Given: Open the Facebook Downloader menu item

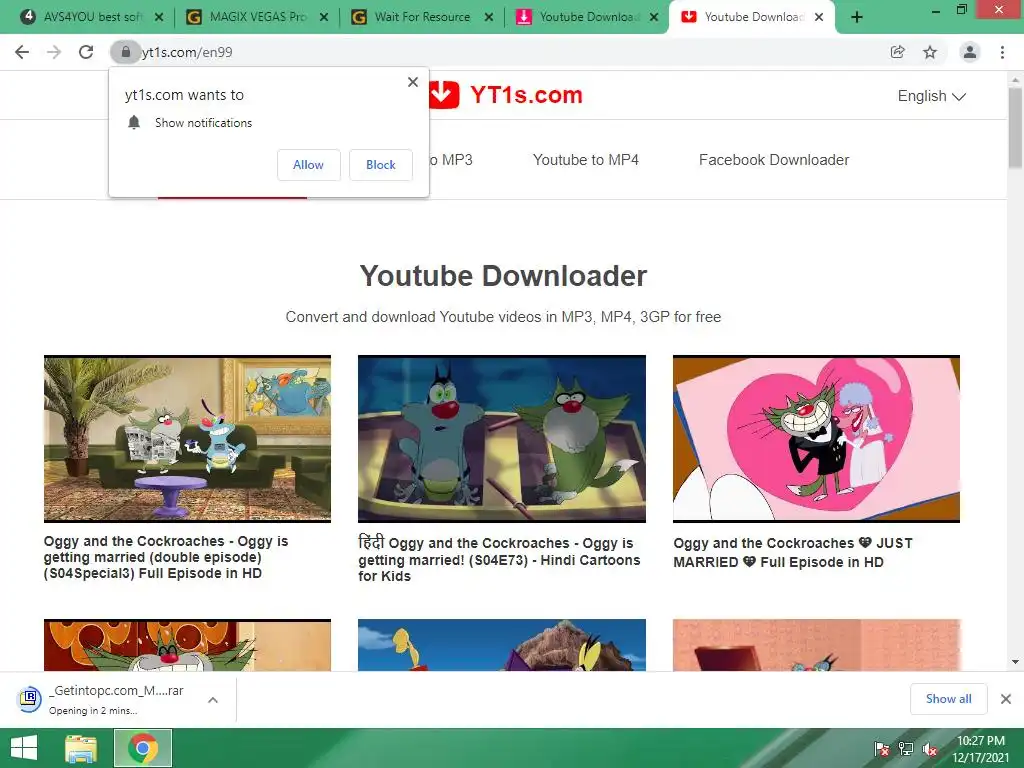Looking at the screenshot, I should coord(774,160).
